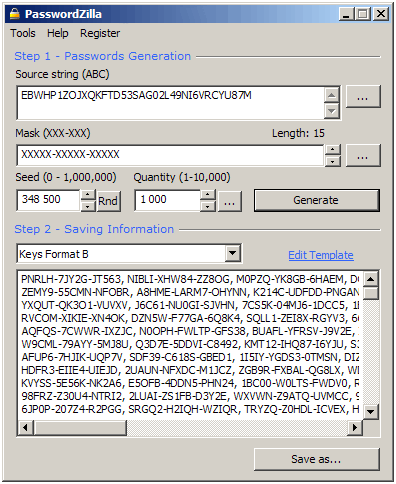The image size is (396, 484).
Task: Click key HDFR3-EIIE4-UIEJD in results
Action: click(69, 370)
